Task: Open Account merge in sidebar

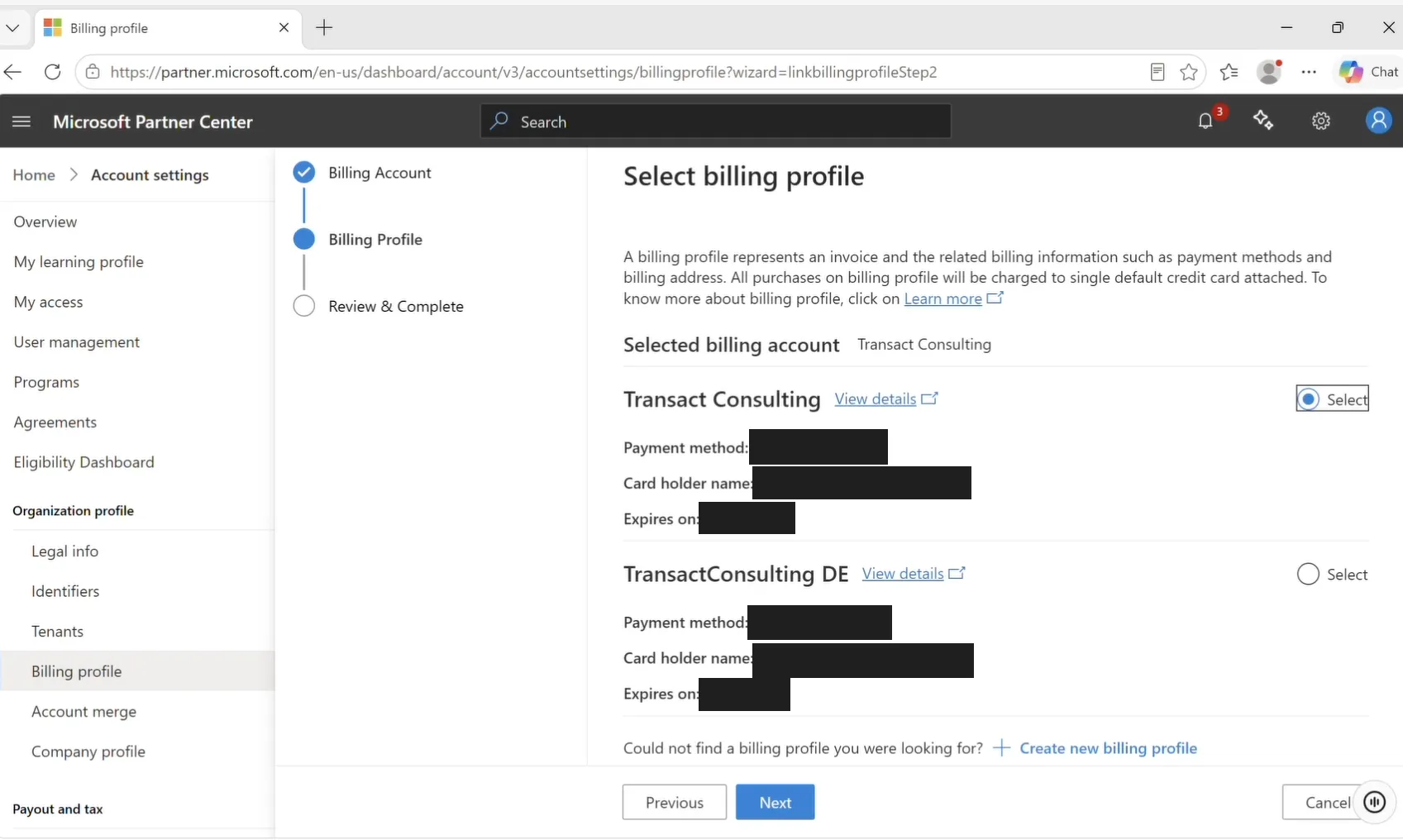Action: tap(84, 712)
